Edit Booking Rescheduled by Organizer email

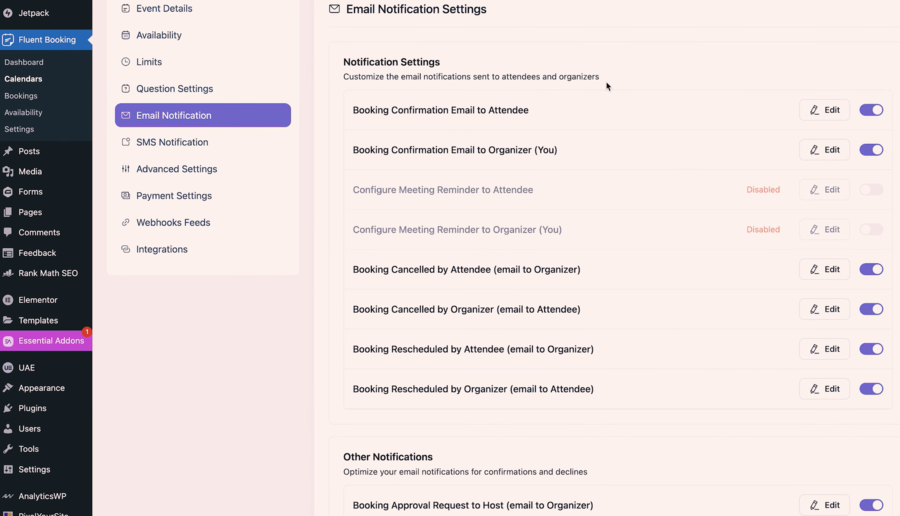[824, 389]
